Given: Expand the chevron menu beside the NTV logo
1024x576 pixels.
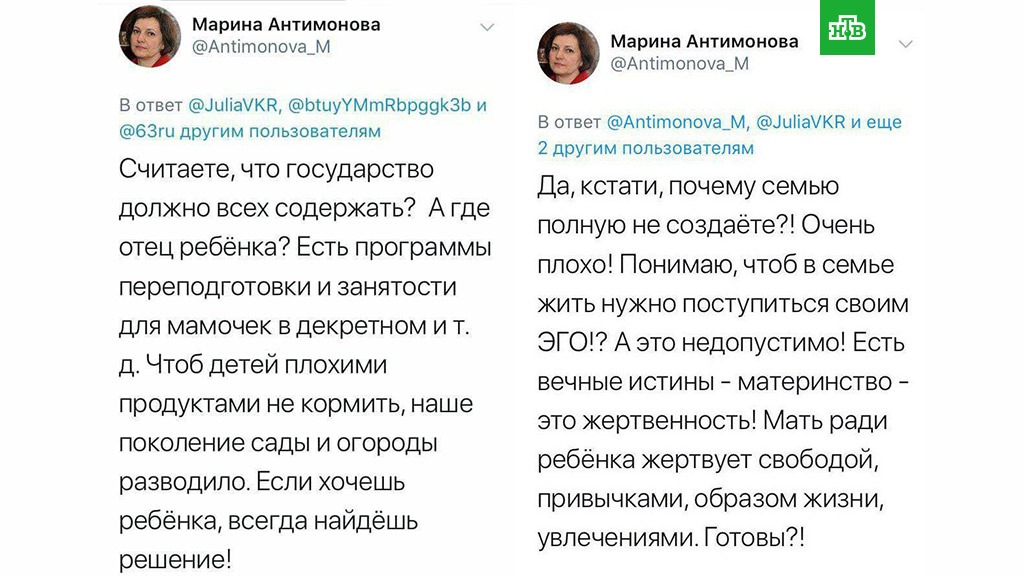Looking at the screenshot, I should (906, 44).
